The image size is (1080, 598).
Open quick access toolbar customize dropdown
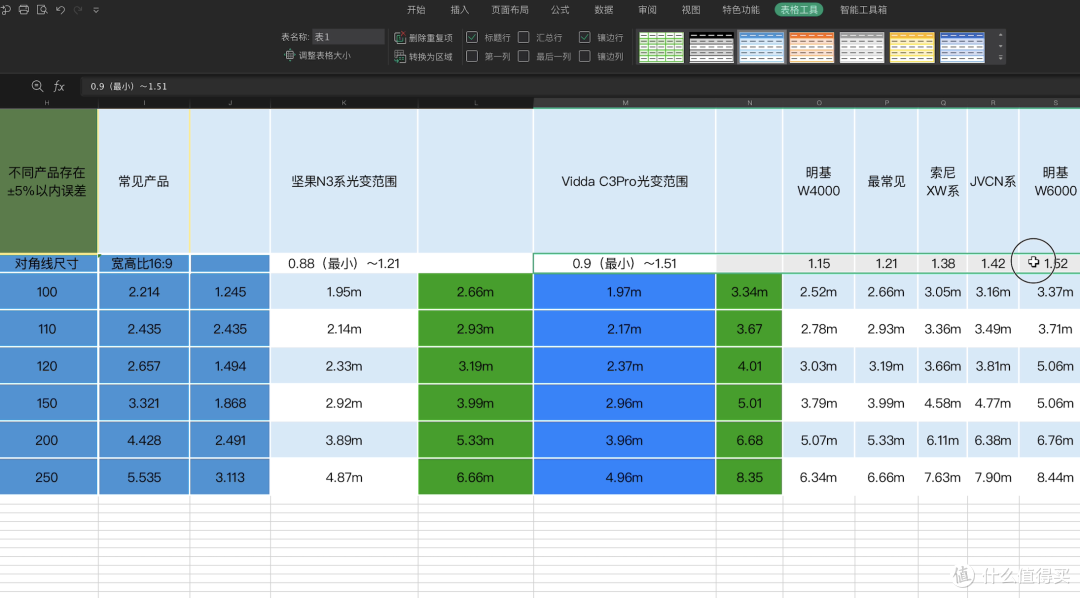[96, 10]
